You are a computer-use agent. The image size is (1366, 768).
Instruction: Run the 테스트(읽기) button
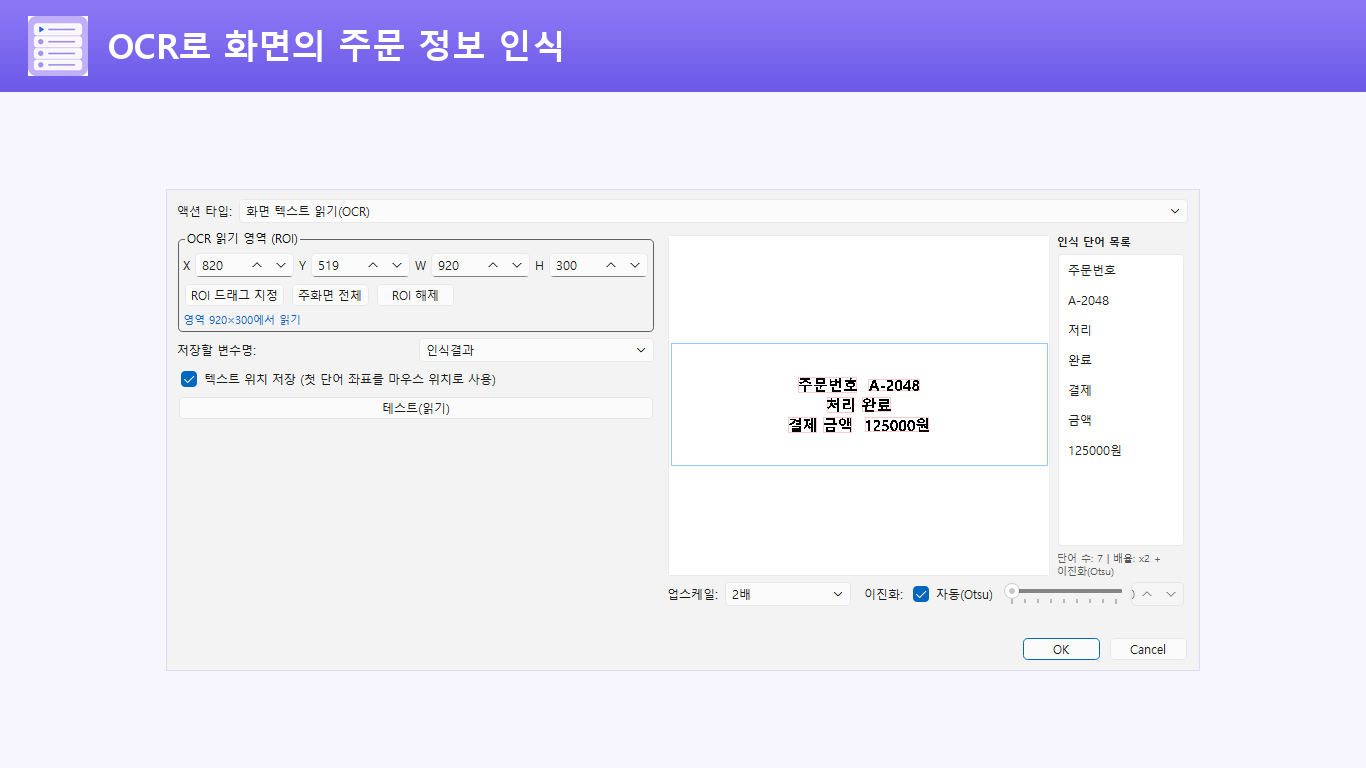416,408
